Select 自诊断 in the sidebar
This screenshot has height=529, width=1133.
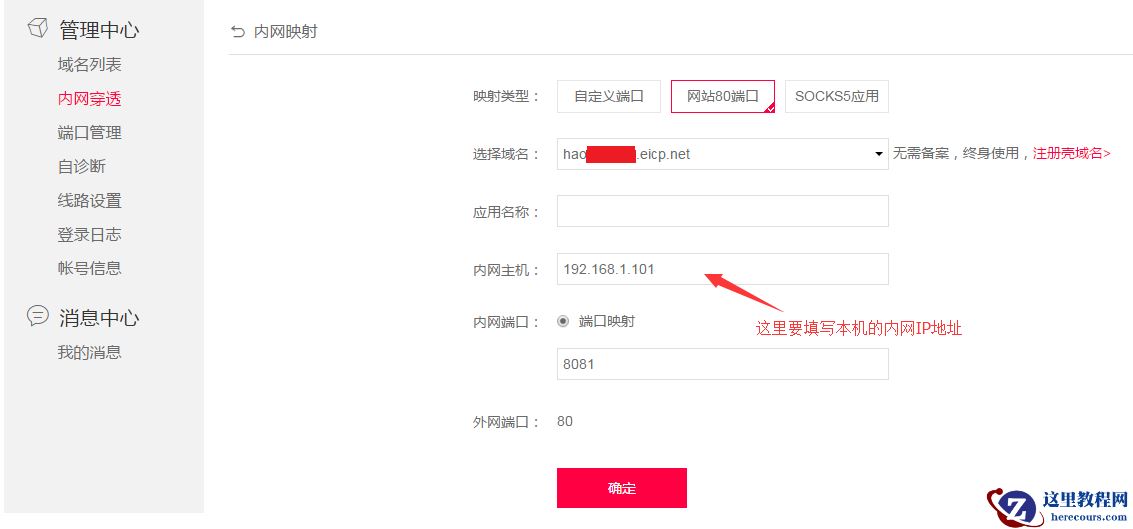click(82, 166)
